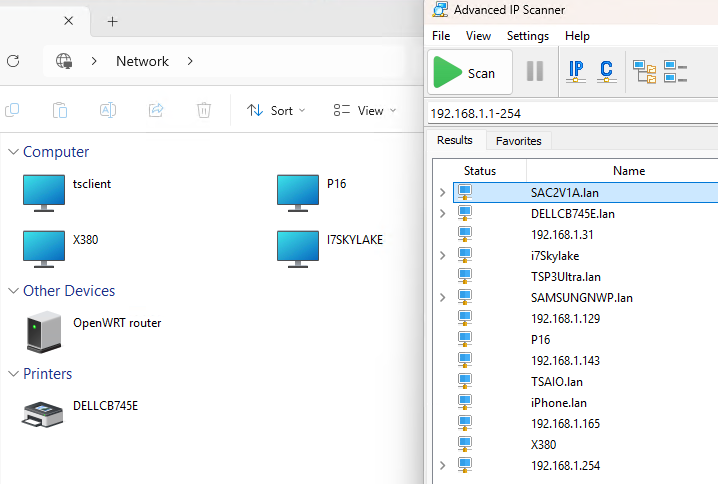Select the 192.168.1.143 row
Screen dimensions: 718x484
(586, 361)
